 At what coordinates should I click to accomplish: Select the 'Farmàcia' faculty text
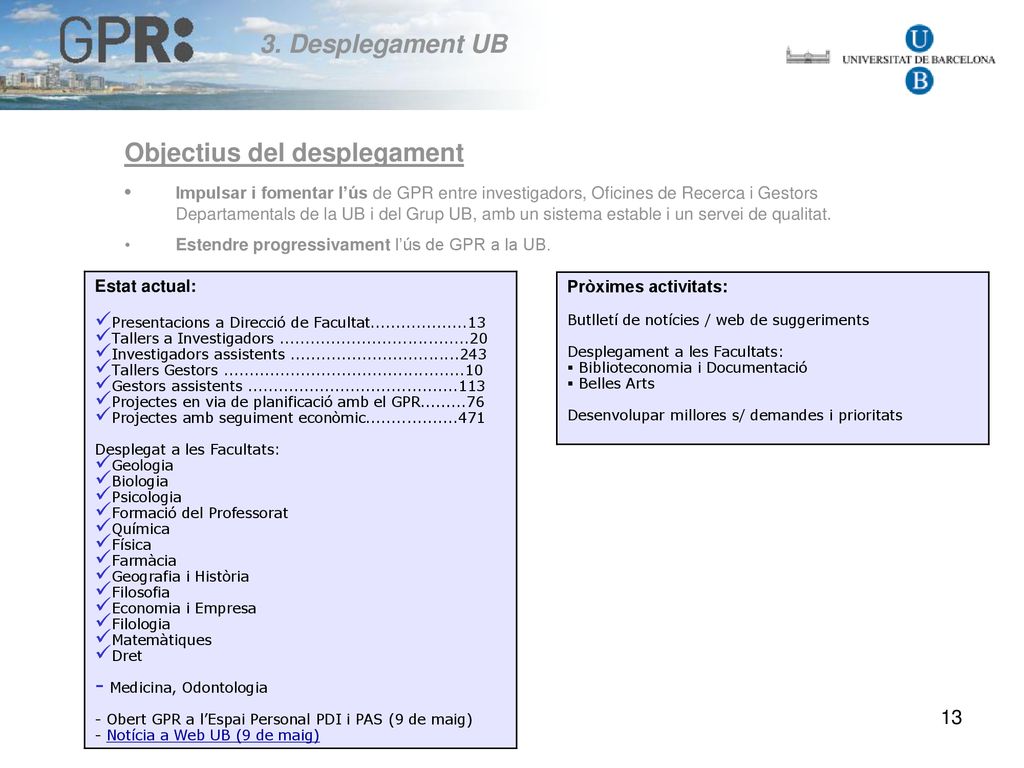pos(144,561)
